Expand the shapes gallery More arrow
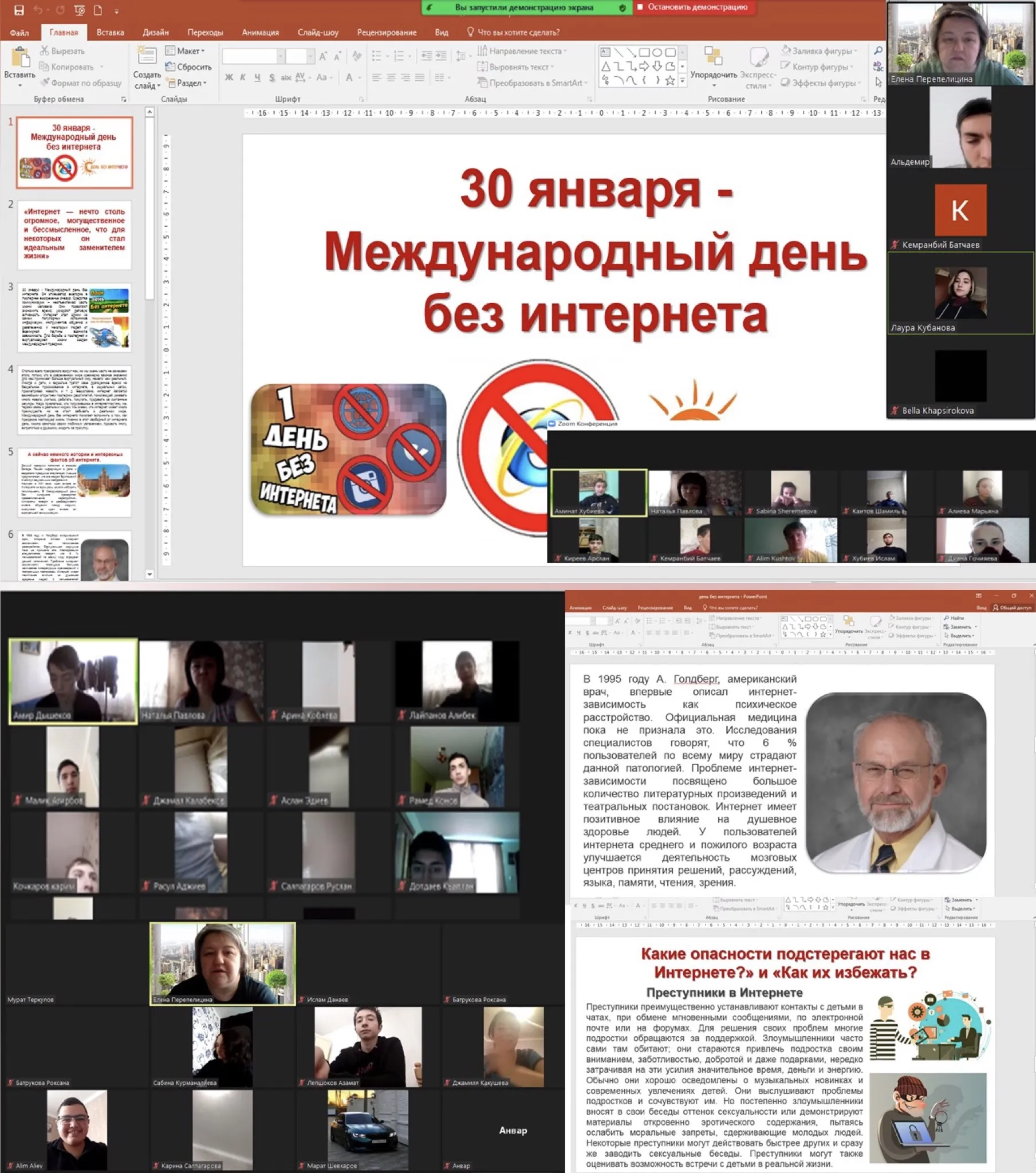 (x=683, y=81)
